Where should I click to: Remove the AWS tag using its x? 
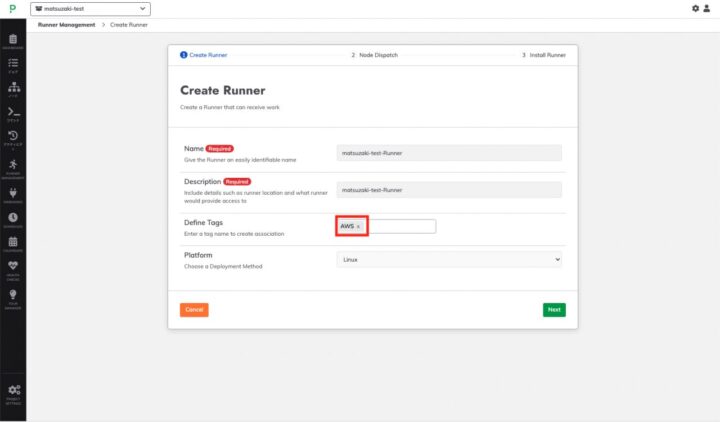point(359,227)
